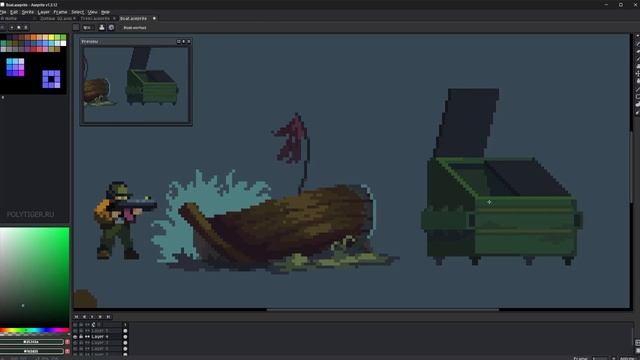Pick orange swatch in top palette row

[33, 38]
